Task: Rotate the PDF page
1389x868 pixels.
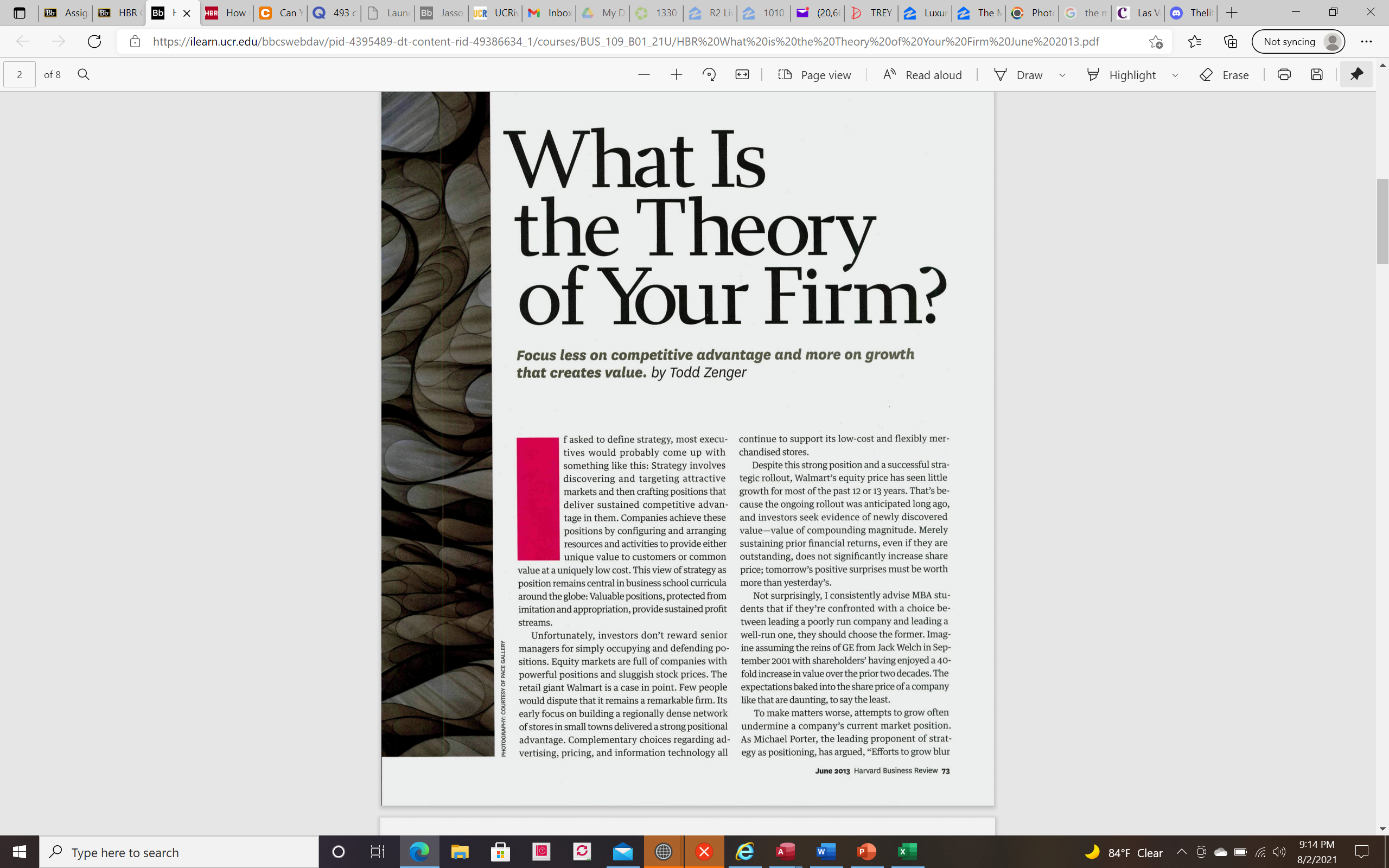Action: tap(710, 75)
